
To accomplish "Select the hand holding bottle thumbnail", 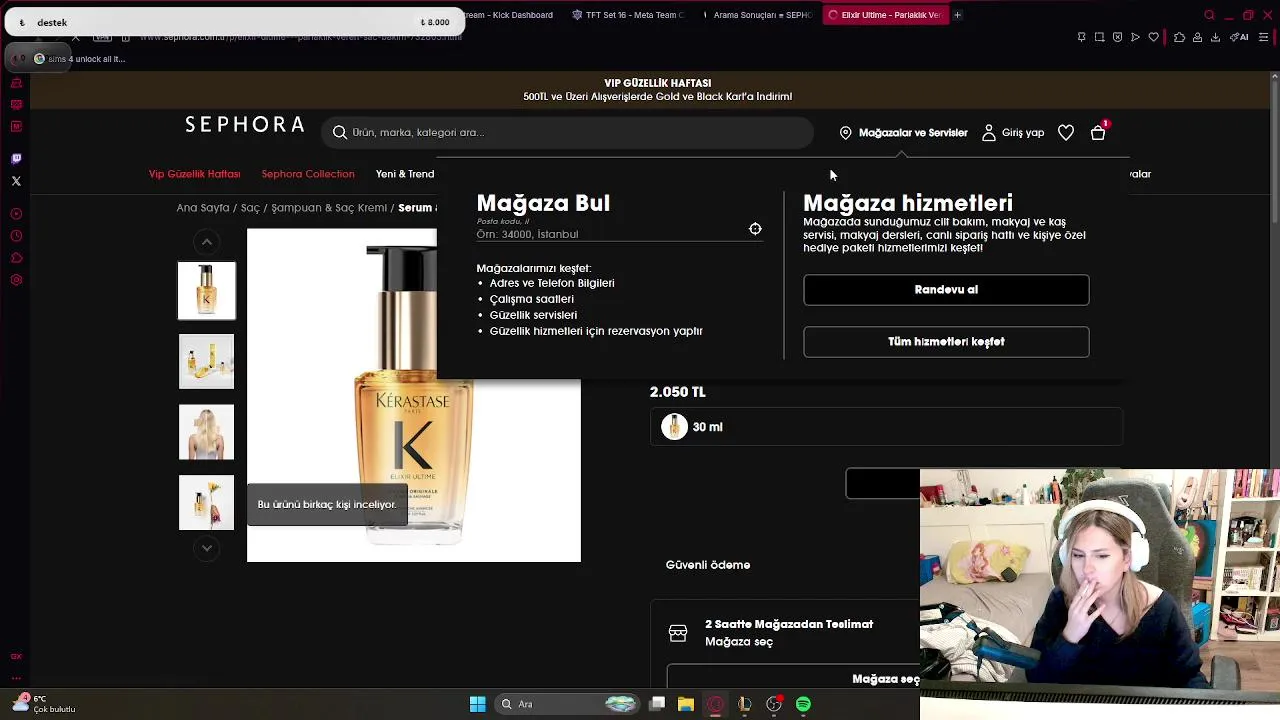I will [x=206, y=502].
